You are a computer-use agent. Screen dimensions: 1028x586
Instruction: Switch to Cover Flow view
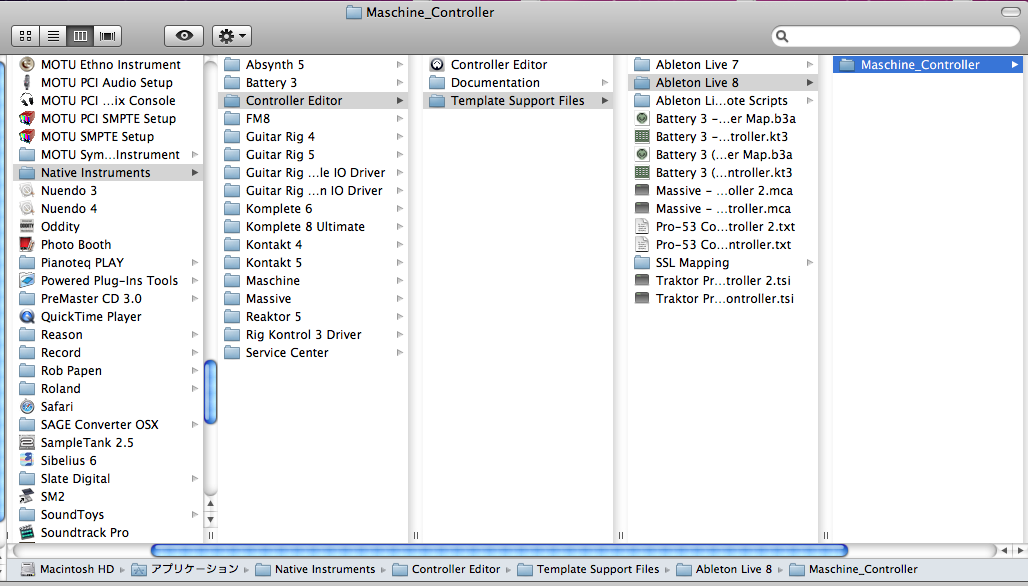[x=108, y=36]
